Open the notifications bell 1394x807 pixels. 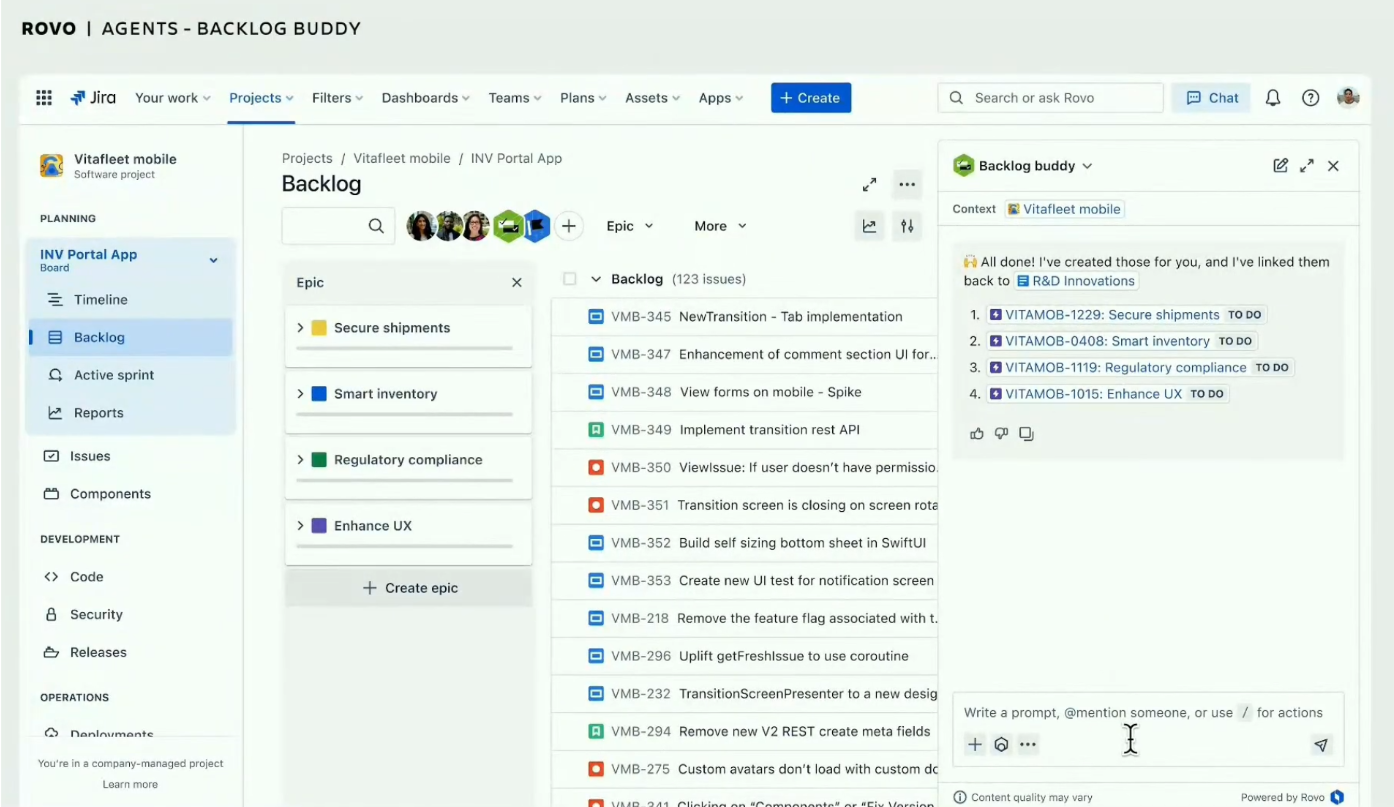coord(1273,98)
